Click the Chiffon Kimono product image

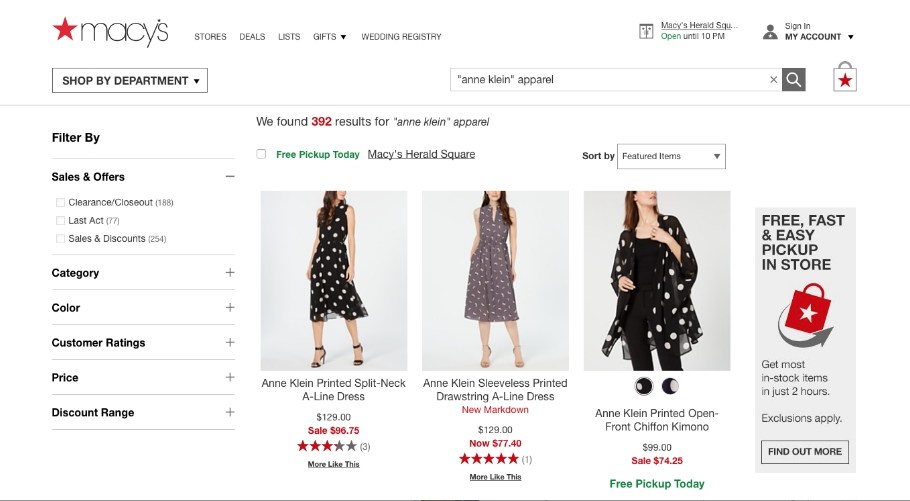tap(657, 280)
